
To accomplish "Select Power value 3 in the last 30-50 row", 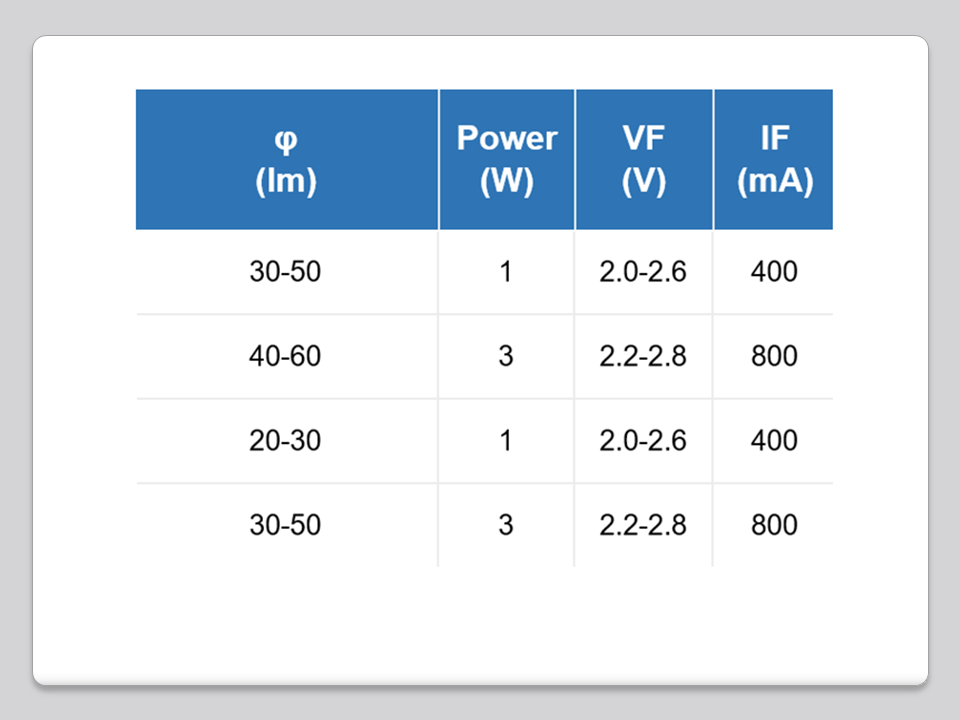I will pos(506,525).
